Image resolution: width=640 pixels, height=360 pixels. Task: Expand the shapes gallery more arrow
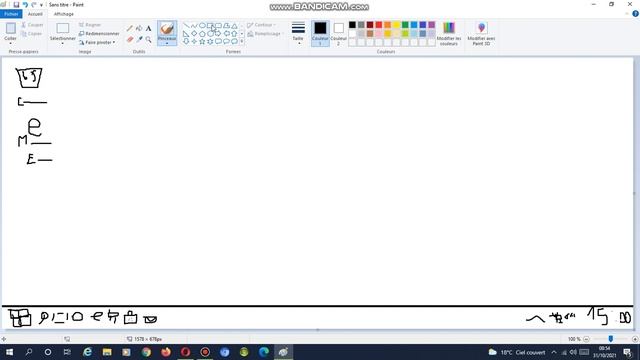click(242, 41)
